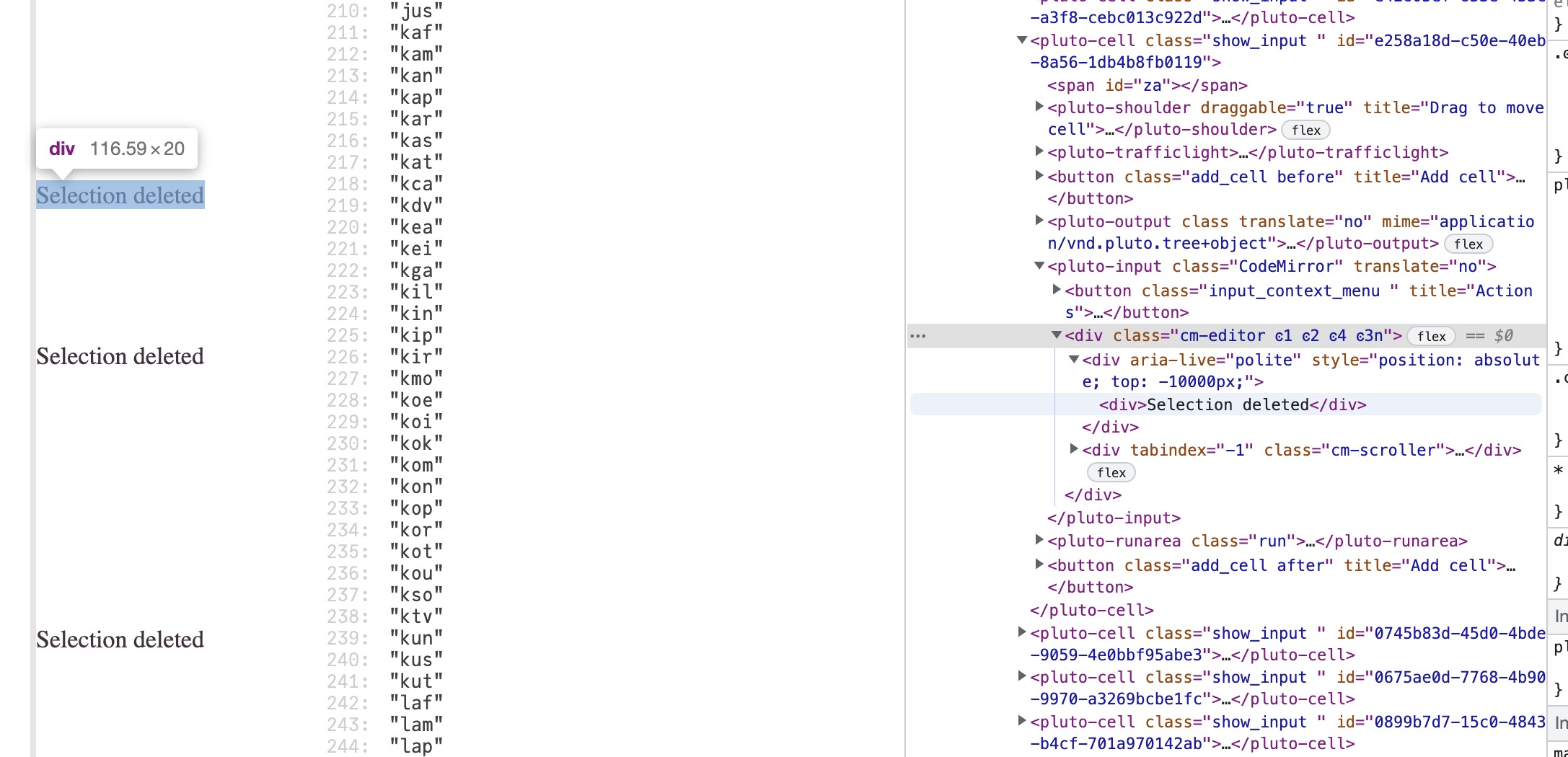Expand the add_cell before button node
Image resolution: width=1568 pixels, height=757 pixels.
tap(1038, 175)
